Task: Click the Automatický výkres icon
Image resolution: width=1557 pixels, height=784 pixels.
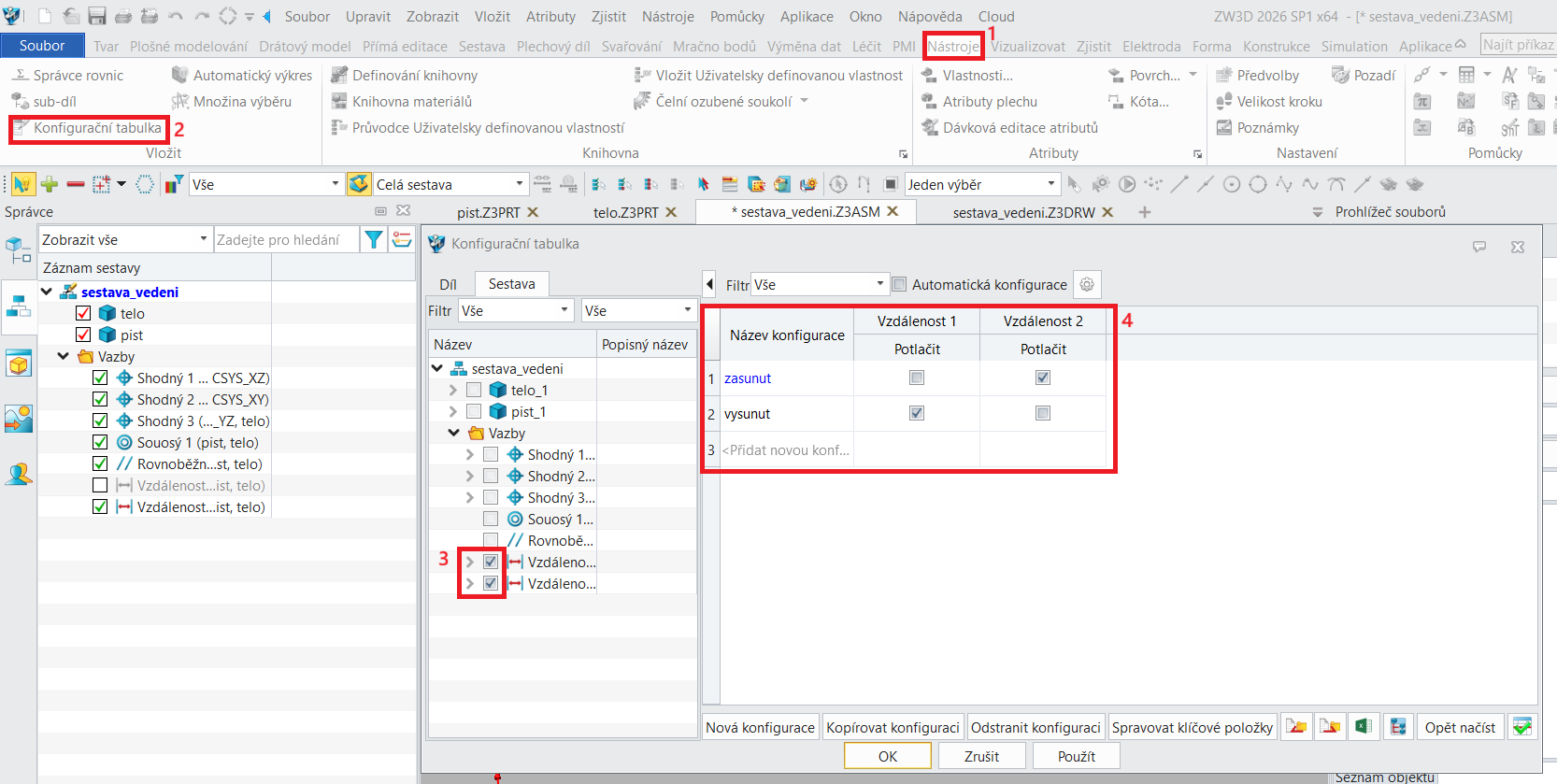Action: pos(180,75)
